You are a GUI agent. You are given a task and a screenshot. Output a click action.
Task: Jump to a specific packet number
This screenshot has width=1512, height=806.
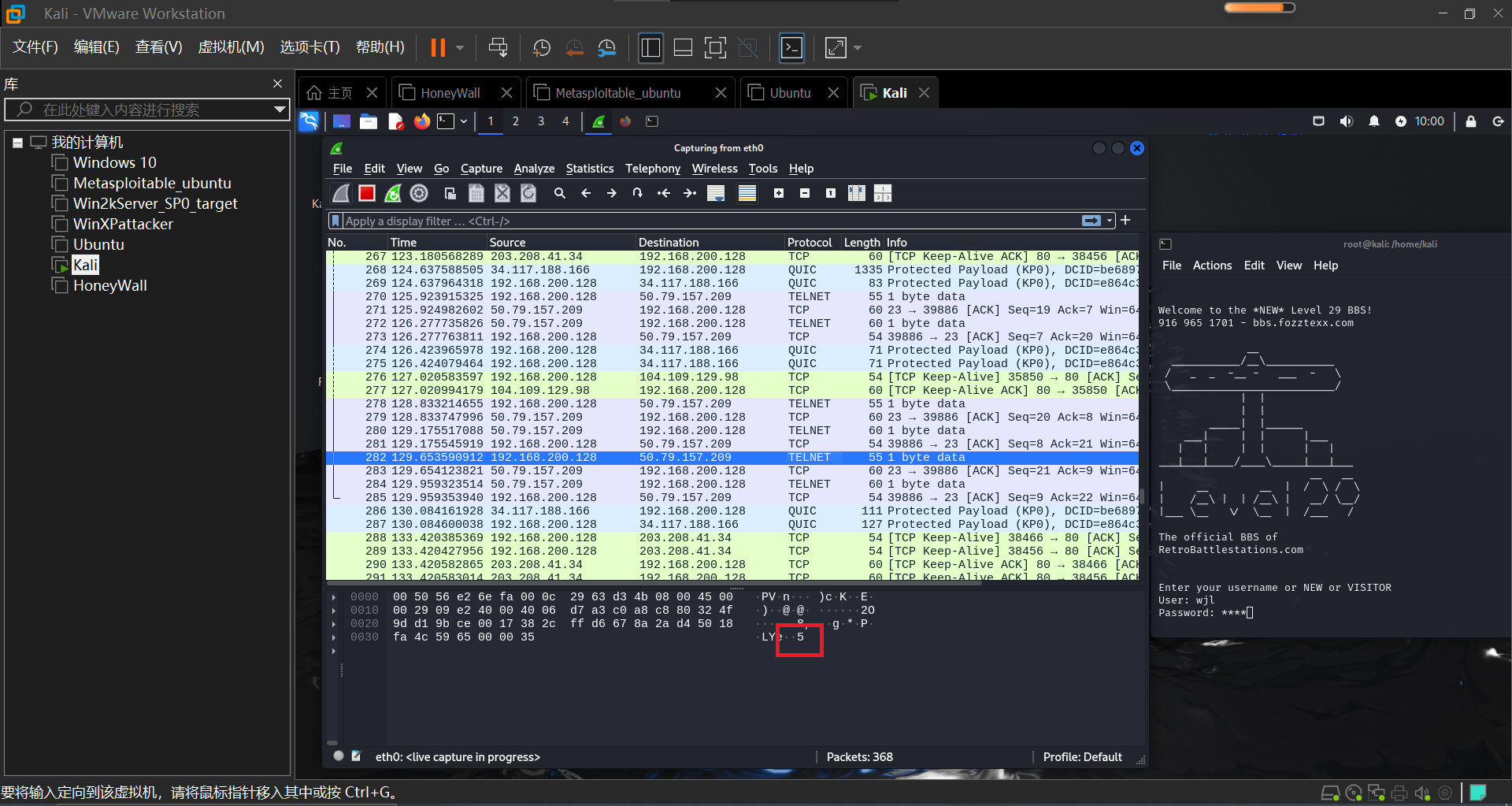coord(638,193)
